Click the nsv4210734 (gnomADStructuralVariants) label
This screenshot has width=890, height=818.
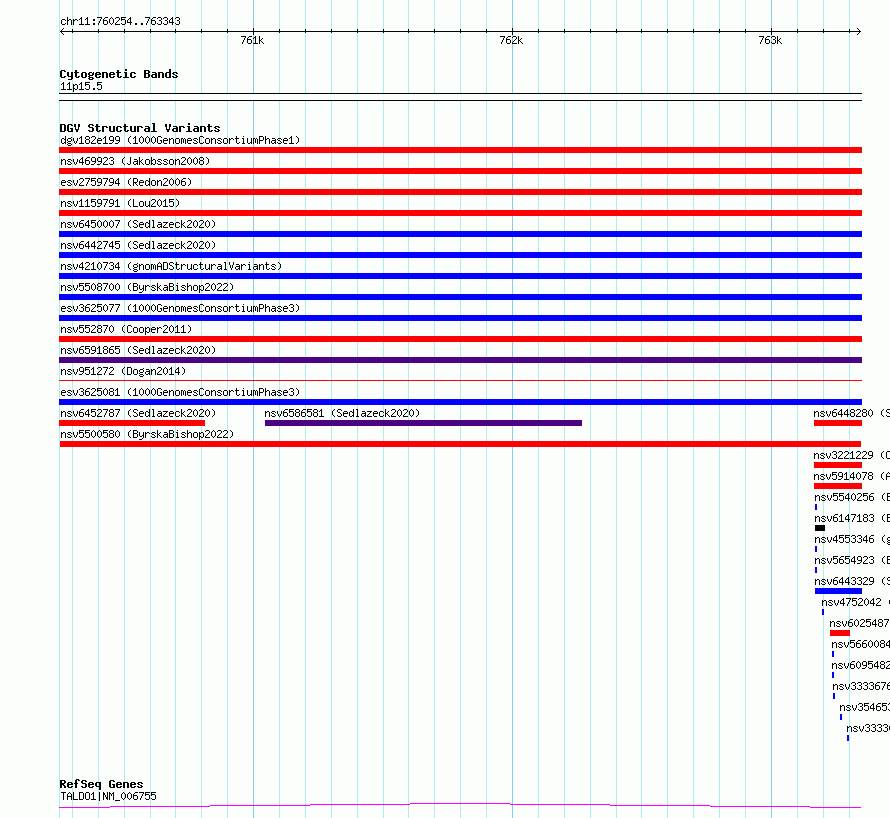(x=171, y=266)
